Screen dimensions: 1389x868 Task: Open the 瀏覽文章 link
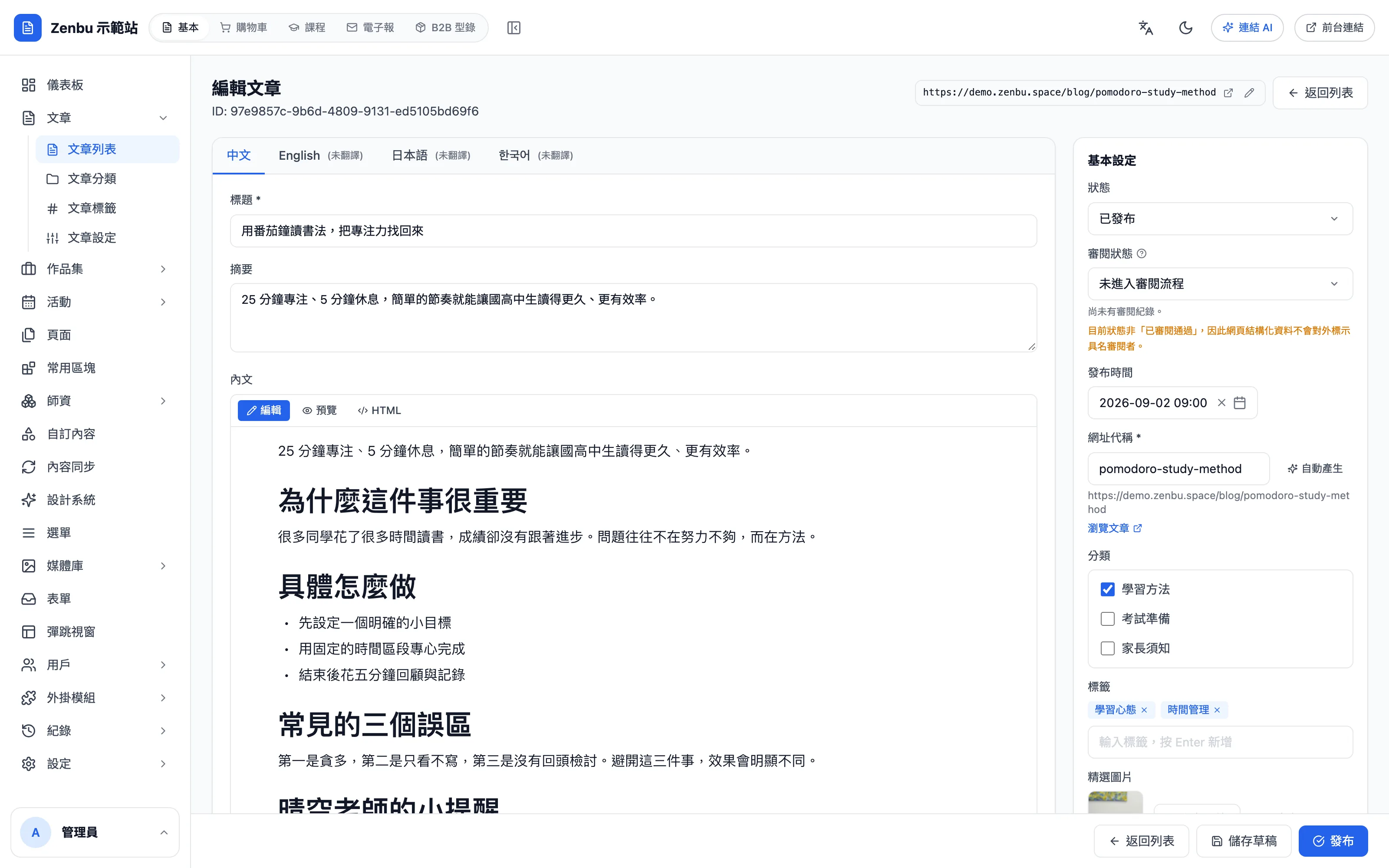pos(1115,528)
